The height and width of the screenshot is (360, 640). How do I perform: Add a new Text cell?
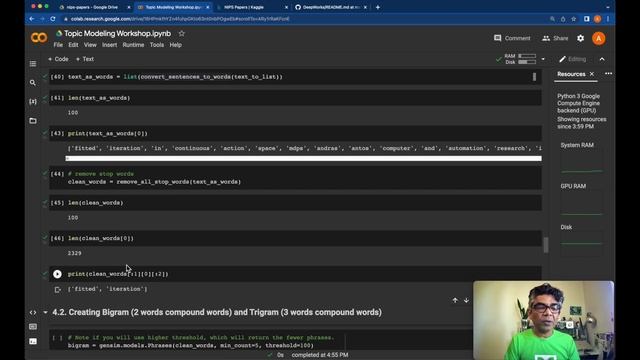[x=85, y=59]
